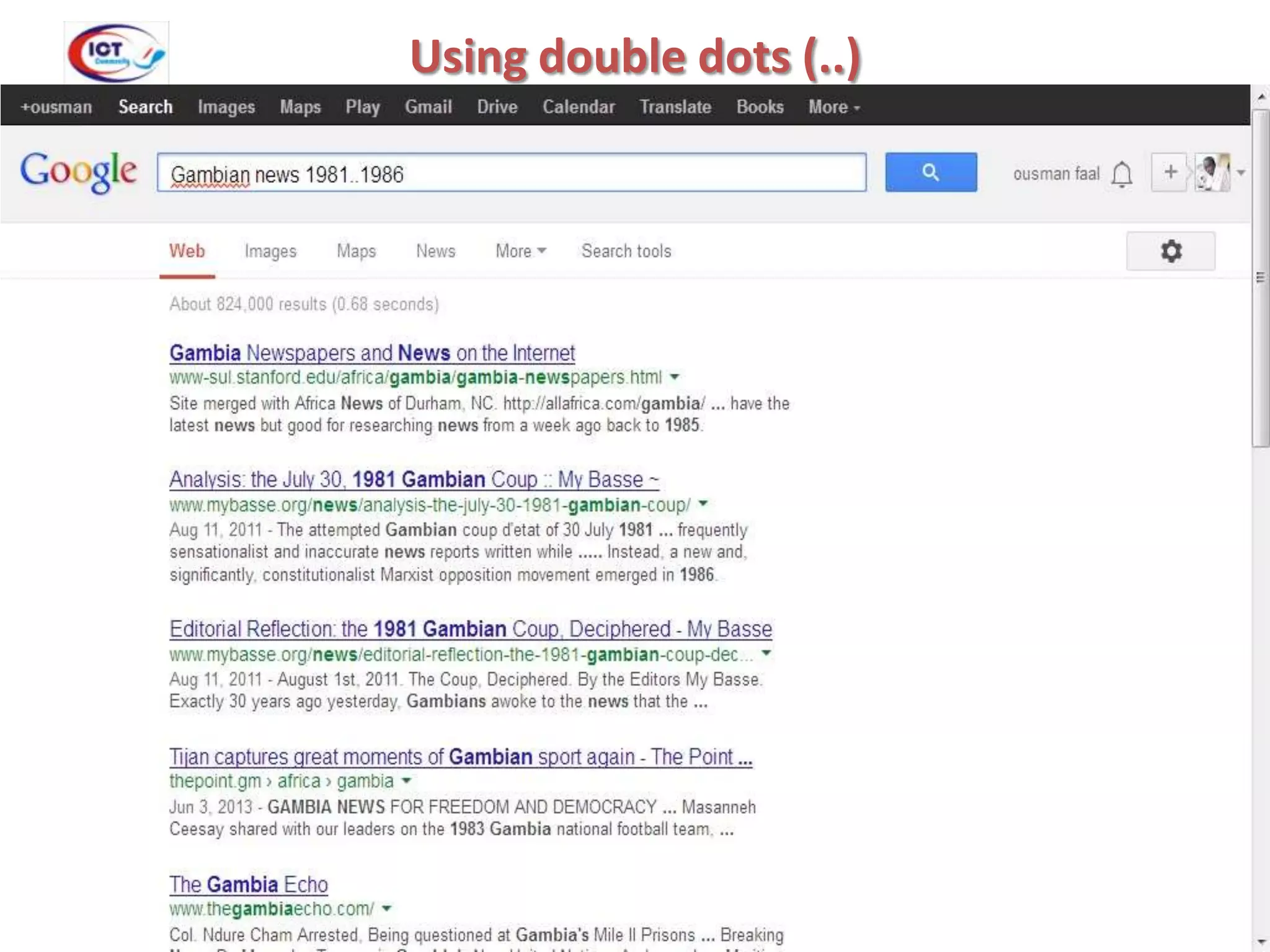Click into the Google search box
This screenshot has height=952, width=1270.
[512, 172]
